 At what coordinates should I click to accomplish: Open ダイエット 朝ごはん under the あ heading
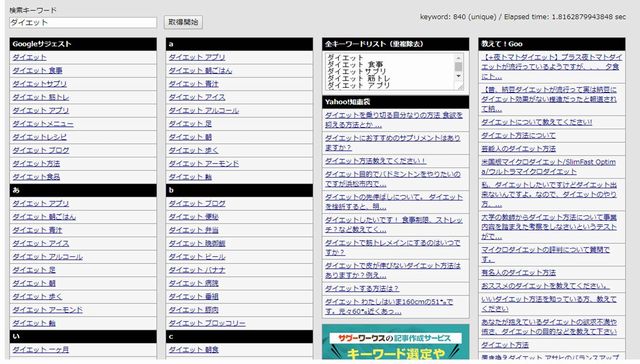pyautogui.click(x=44, y=217)
